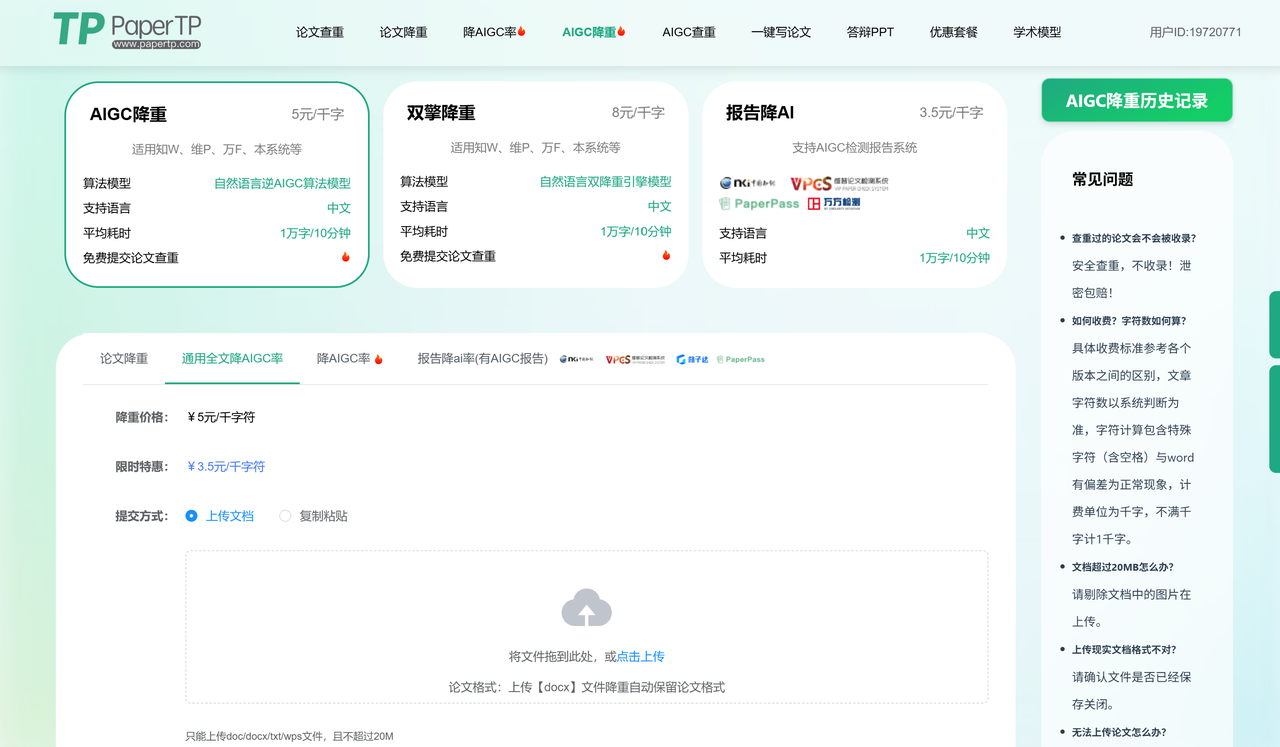Select the 双擎降重 8元/千字 card

[536, 184]
